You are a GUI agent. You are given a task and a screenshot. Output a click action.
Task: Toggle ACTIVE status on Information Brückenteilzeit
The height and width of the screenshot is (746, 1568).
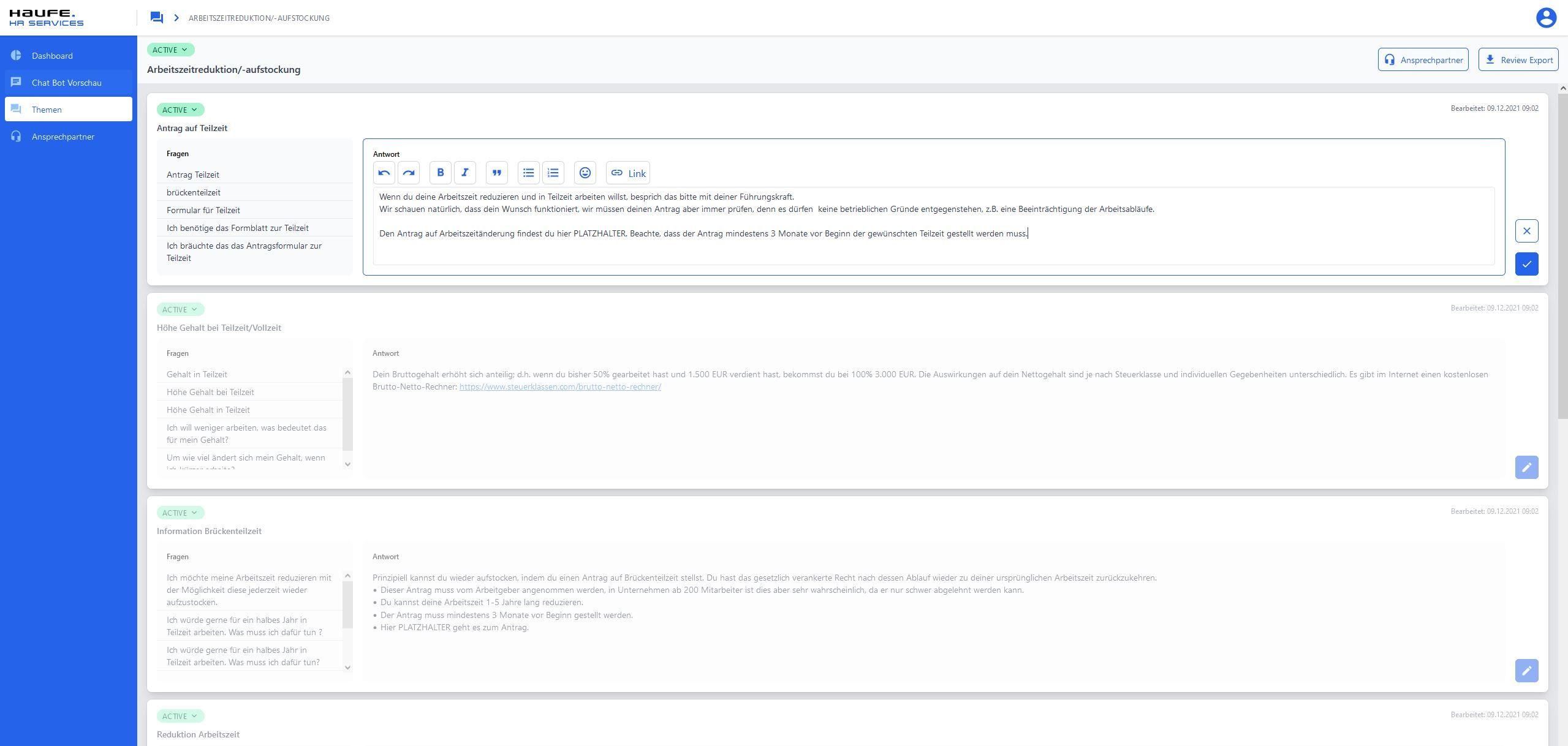click(178, 512)
